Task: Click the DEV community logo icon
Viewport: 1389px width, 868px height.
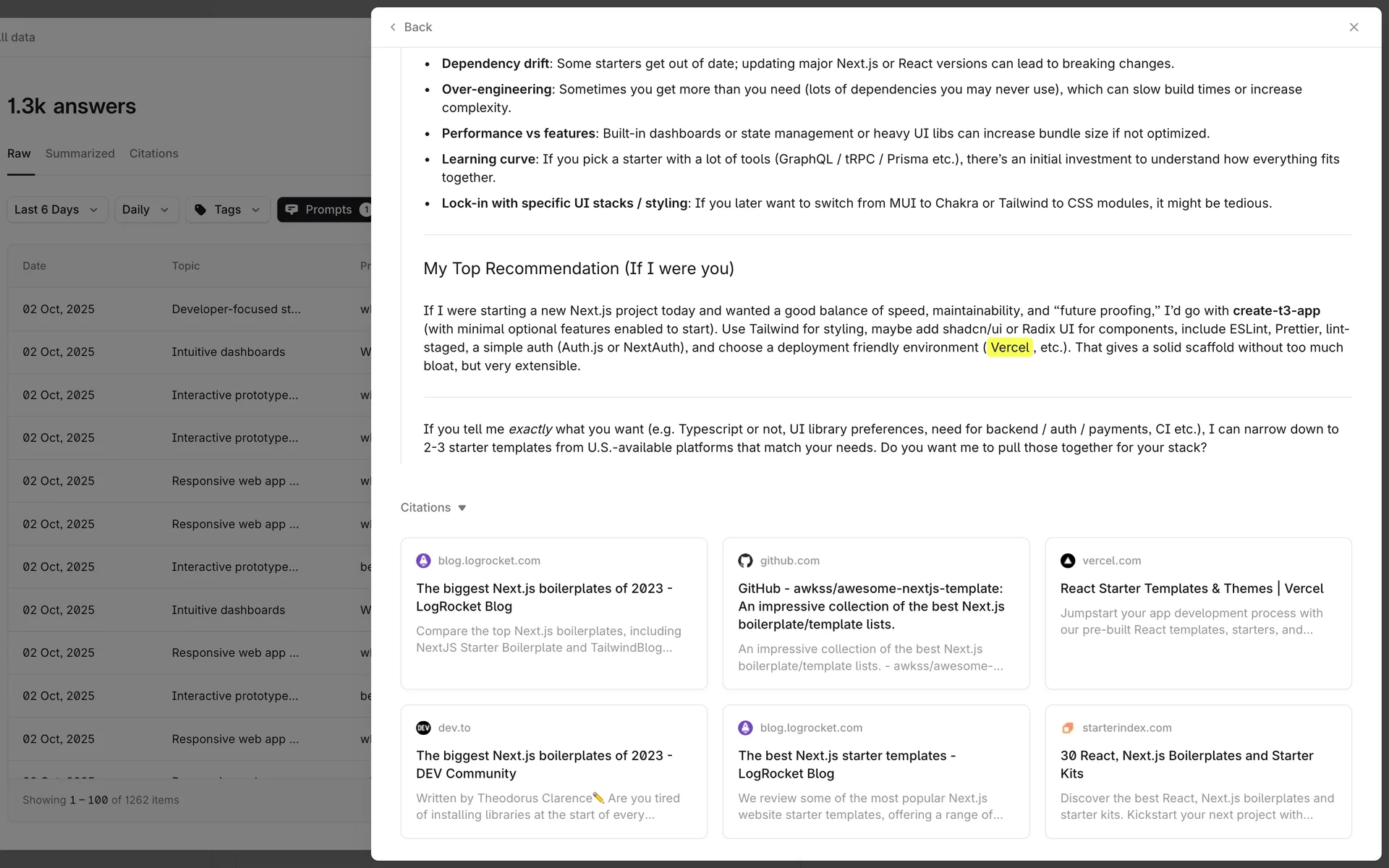Action: coord(423,728)
